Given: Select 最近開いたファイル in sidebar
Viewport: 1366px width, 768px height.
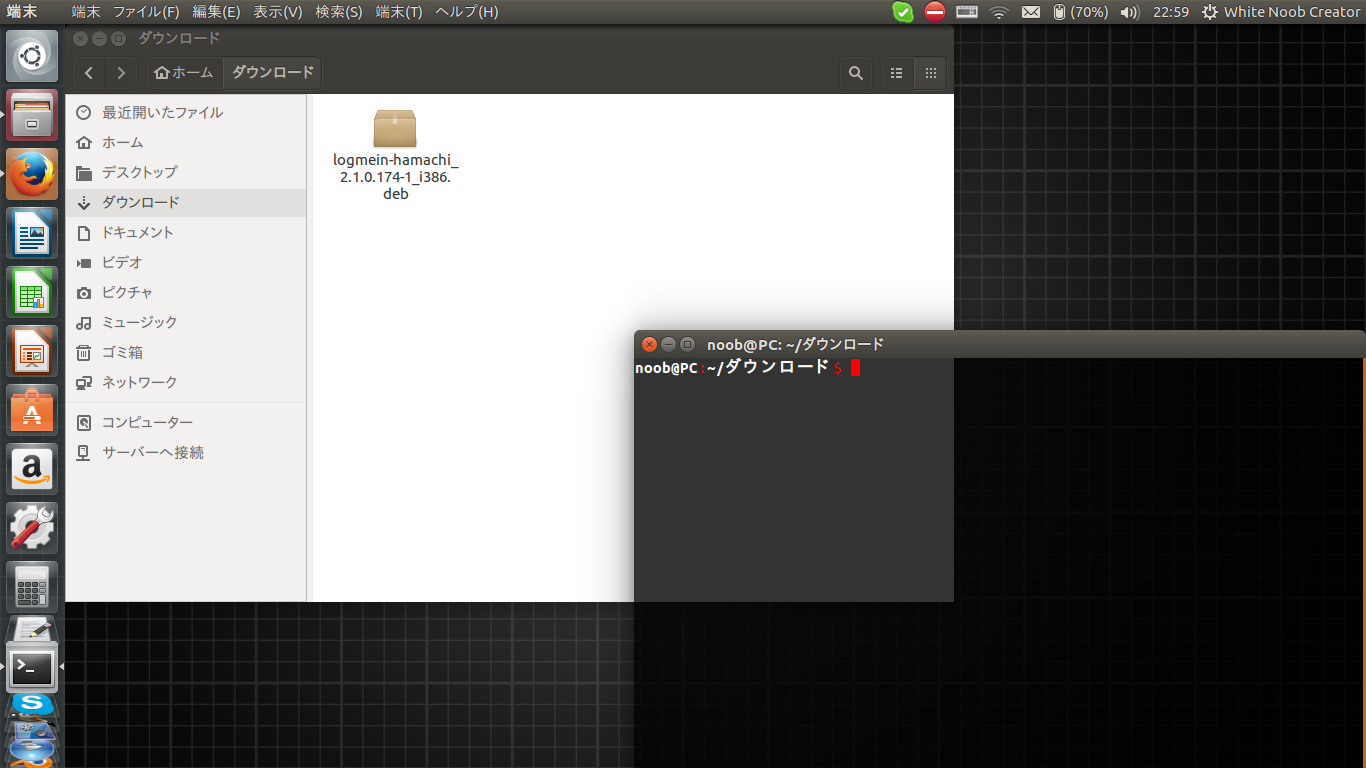Looking at the screenshot, I should pos(186,112).
